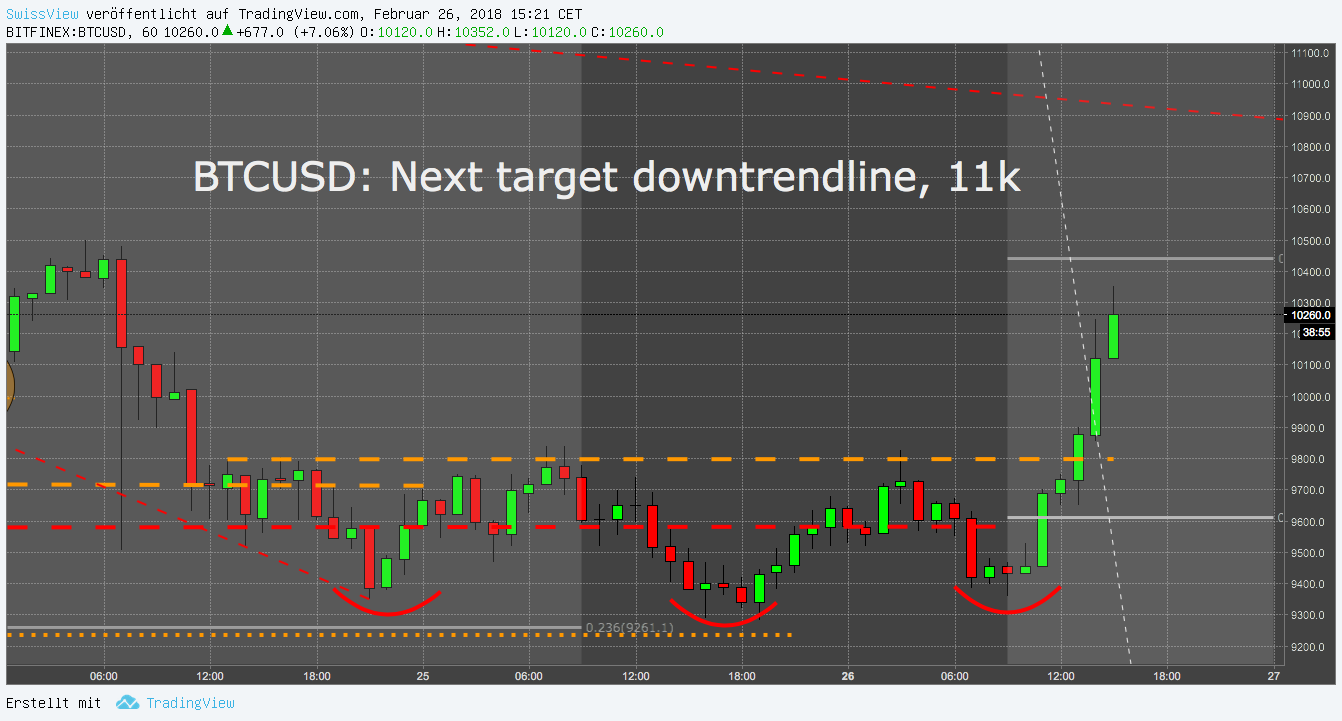This screenshot has height=721, width=1342.
Task: Click the TradingView link beside Erstellt mit
Action: (190, 703)
